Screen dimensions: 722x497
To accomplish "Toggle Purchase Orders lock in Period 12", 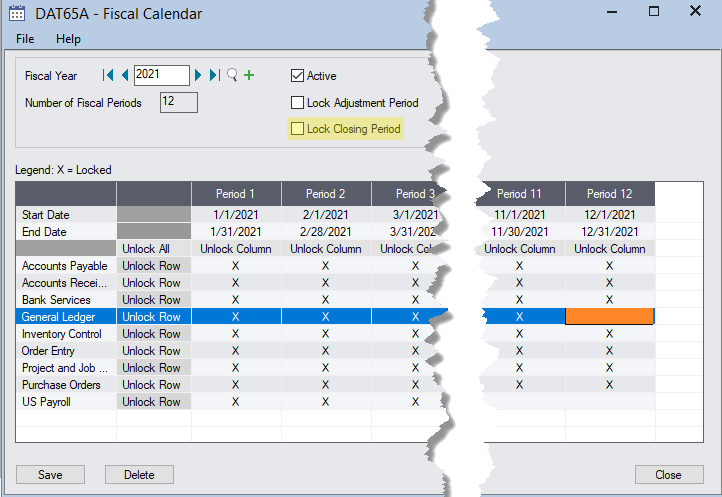I will [610, 385].
